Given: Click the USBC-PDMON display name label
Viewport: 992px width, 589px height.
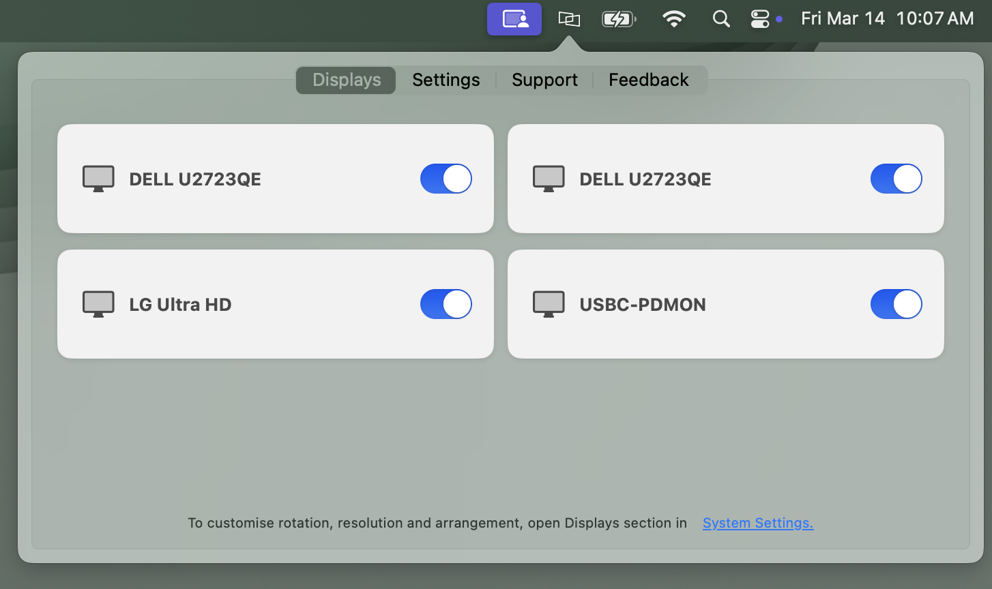Looking at the screenshot, I should pyautogui.click(x=642, y=305).
